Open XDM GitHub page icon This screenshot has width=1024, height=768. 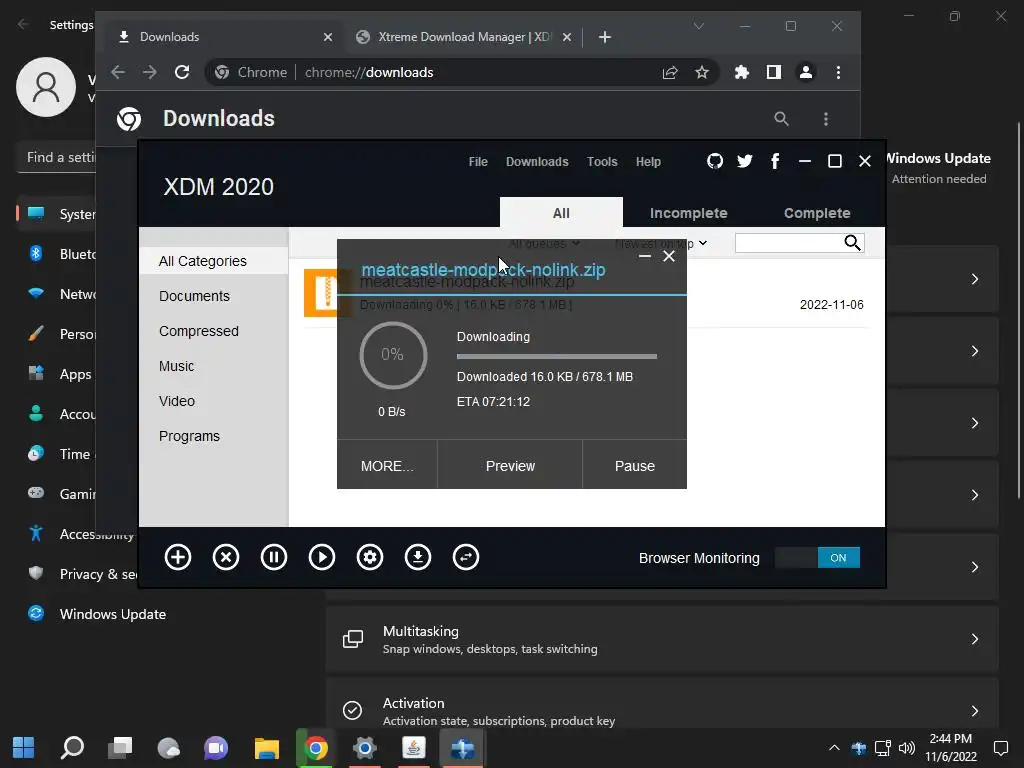tap(715, 161)
